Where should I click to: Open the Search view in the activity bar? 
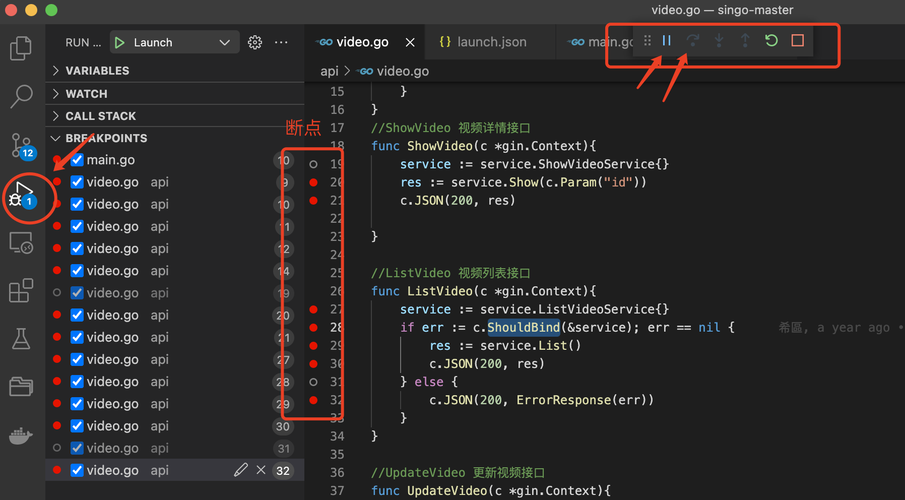coord(21,96)
